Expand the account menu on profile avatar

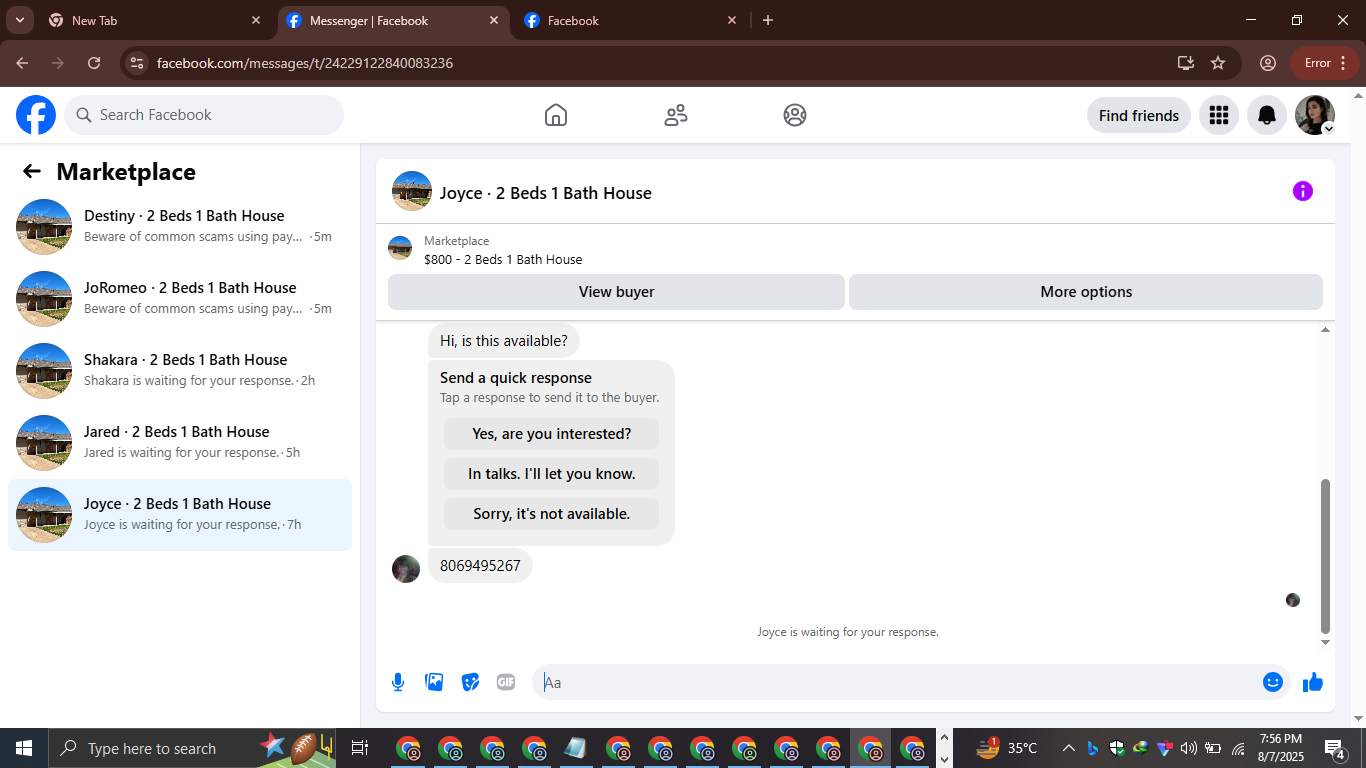[1328, 129]
